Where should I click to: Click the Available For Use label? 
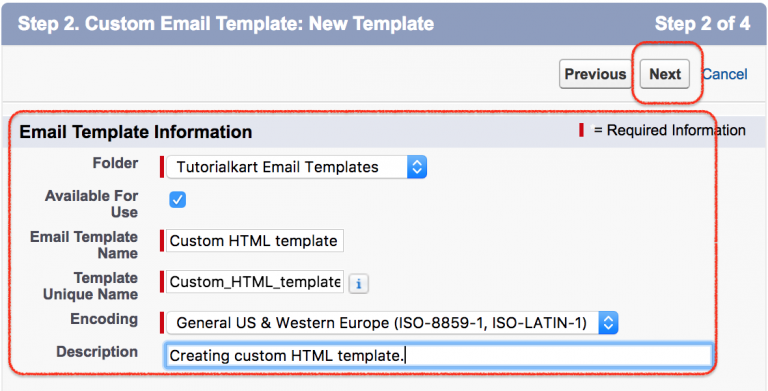click(x=91, y=204)
